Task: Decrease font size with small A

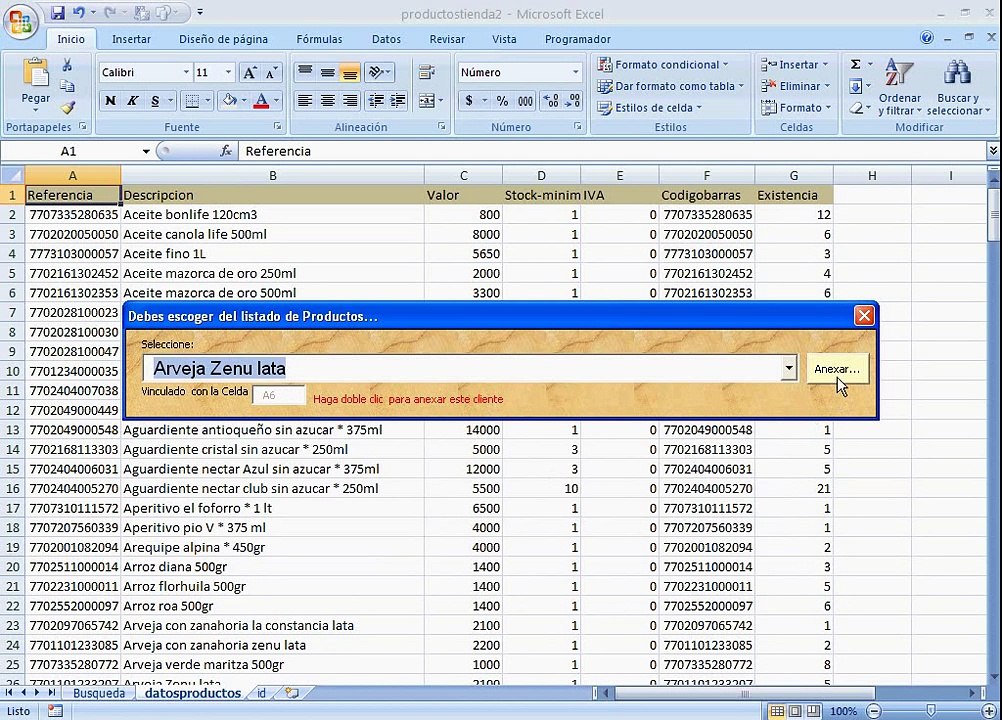Action: click(272, 73)
